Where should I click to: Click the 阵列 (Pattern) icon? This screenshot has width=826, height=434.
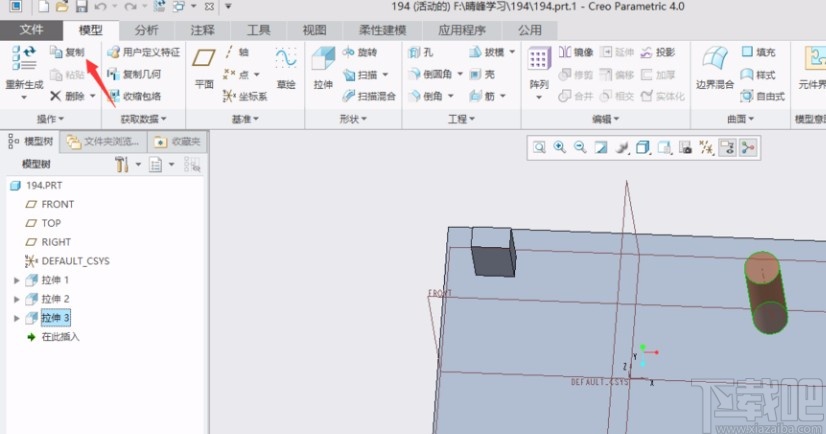[538, 58]
